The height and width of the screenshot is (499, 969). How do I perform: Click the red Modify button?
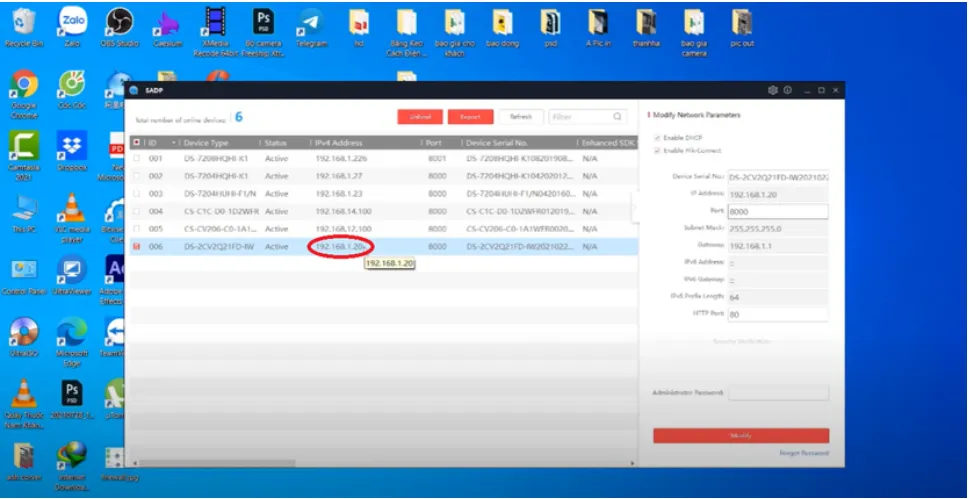point(741,436)
